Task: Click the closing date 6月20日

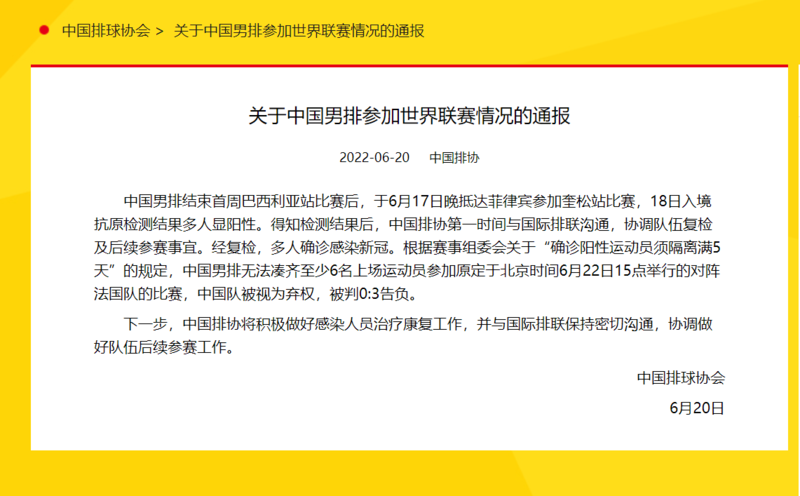Action: tap(696, 407)
